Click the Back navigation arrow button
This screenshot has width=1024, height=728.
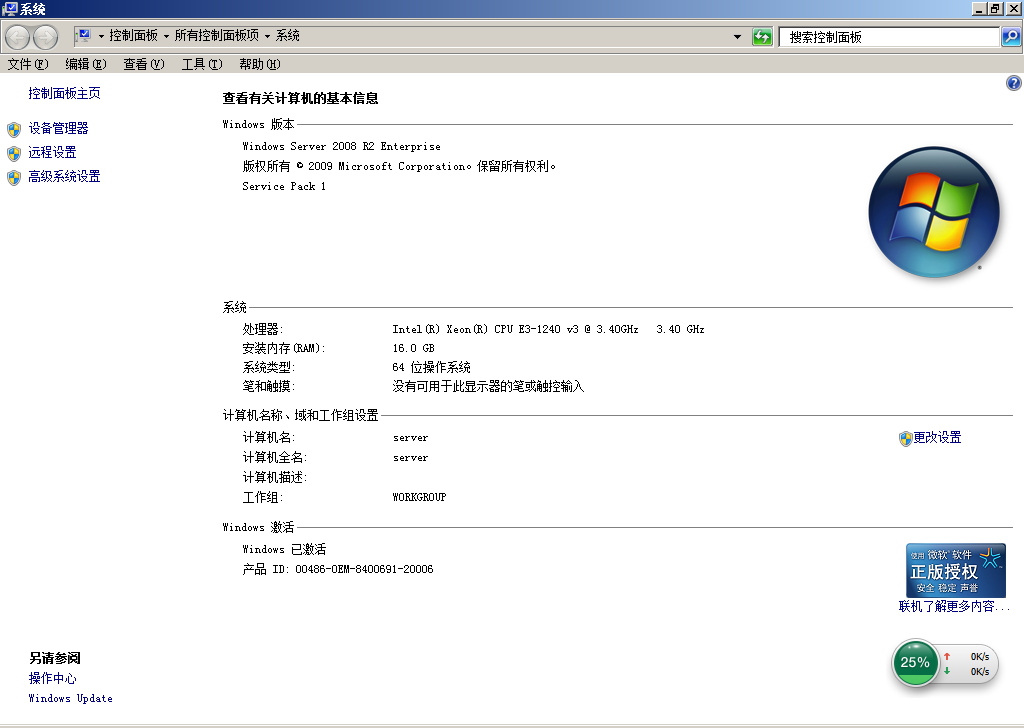pyautogui.click(x=18, y=37)
